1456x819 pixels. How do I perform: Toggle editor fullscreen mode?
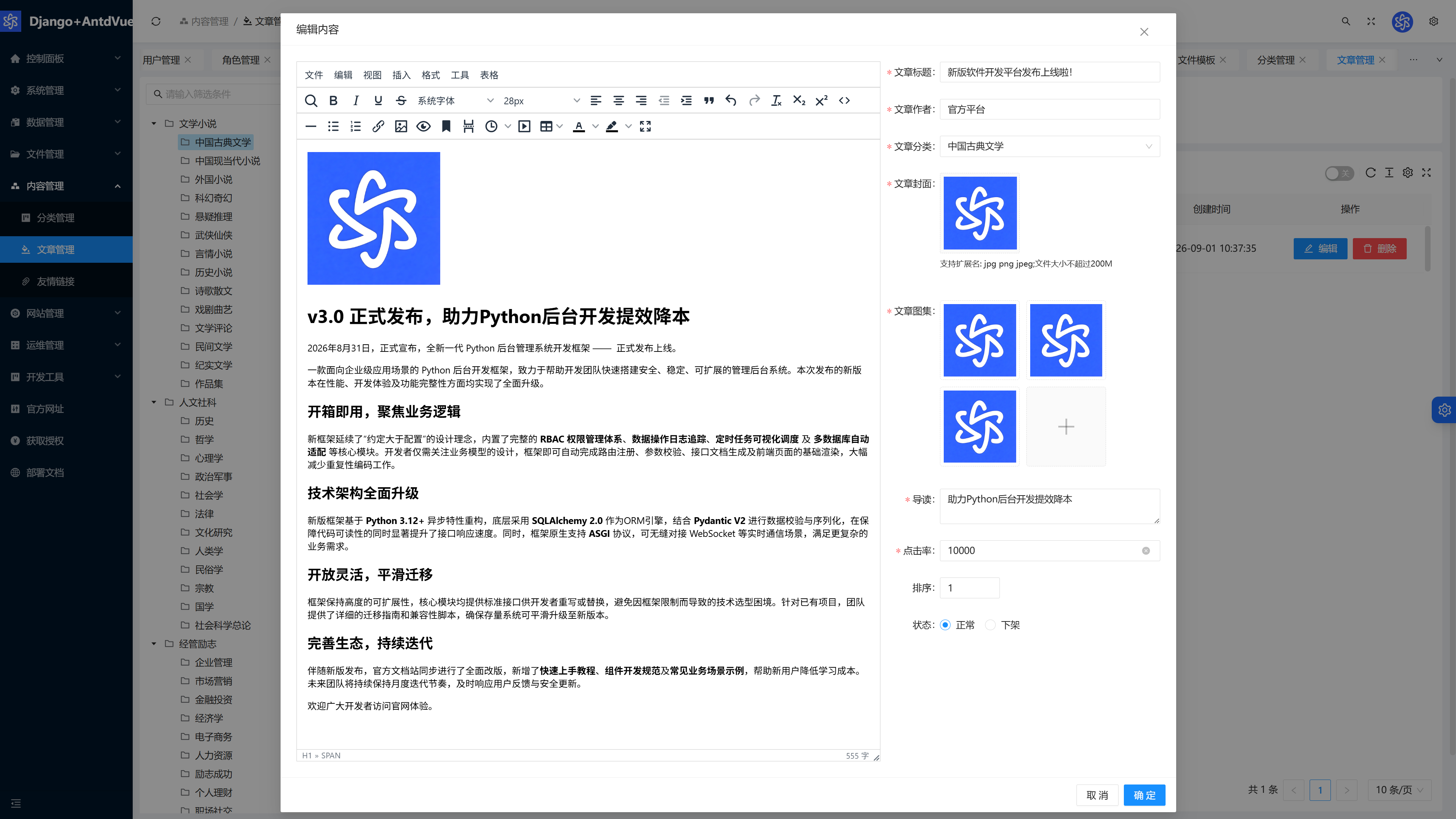645,126
